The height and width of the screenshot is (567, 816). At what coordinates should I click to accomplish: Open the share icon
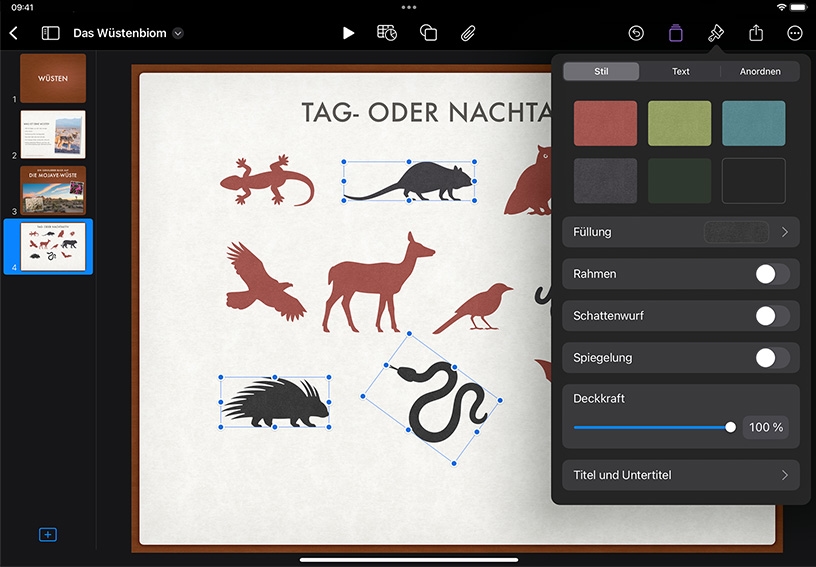coord(756,33)
